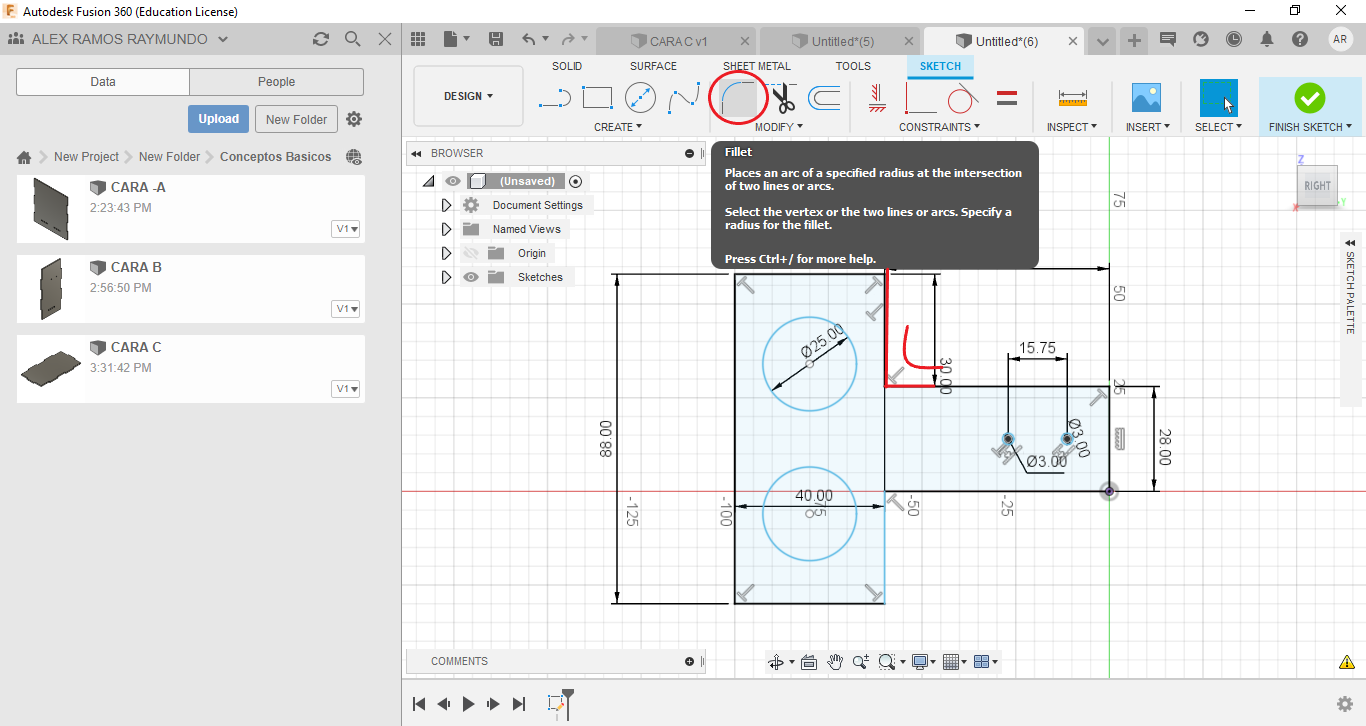
Task: Open the DESIGN workspace dropdown
Action: (468, 97)
